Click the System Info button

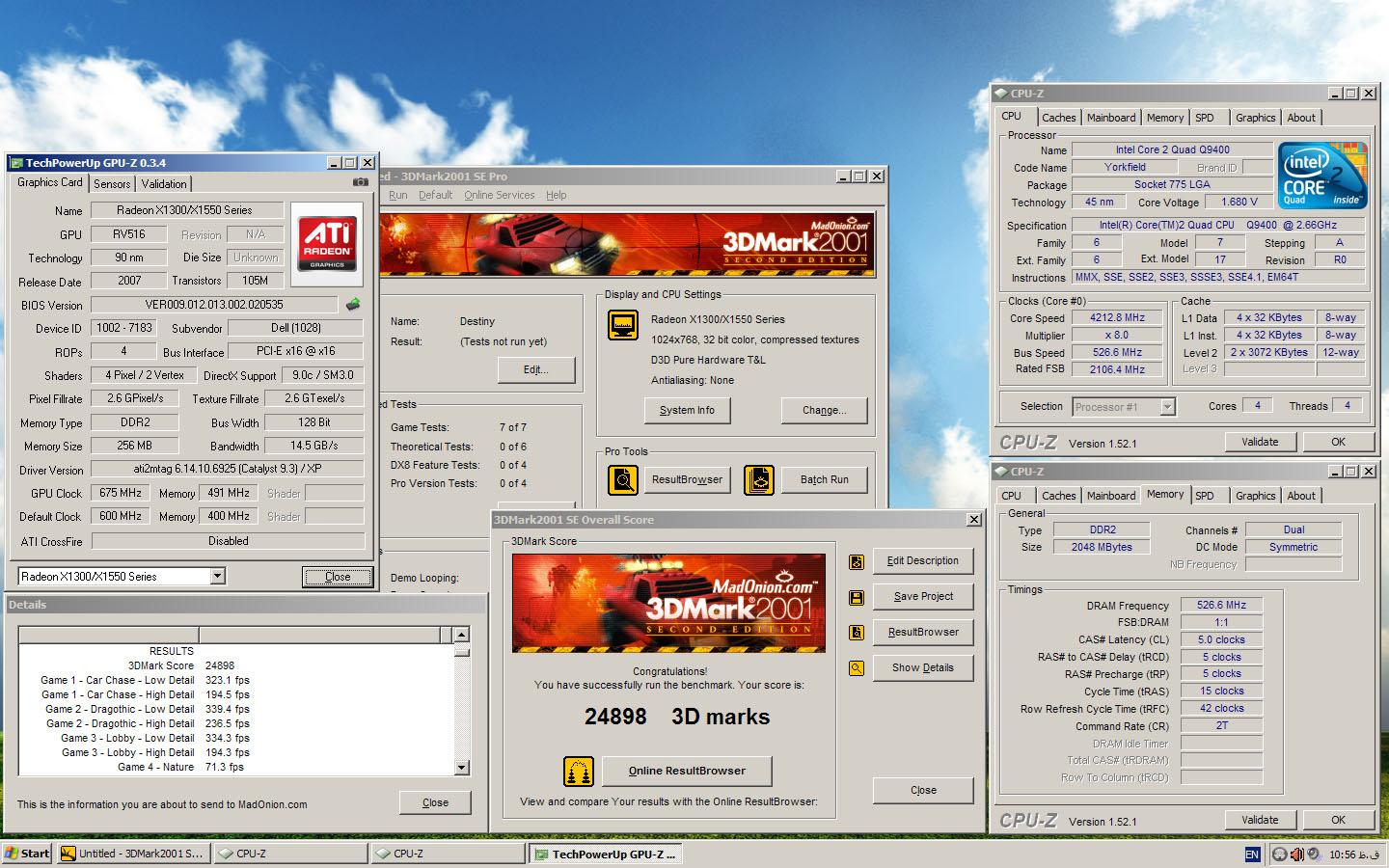point(687,411)
